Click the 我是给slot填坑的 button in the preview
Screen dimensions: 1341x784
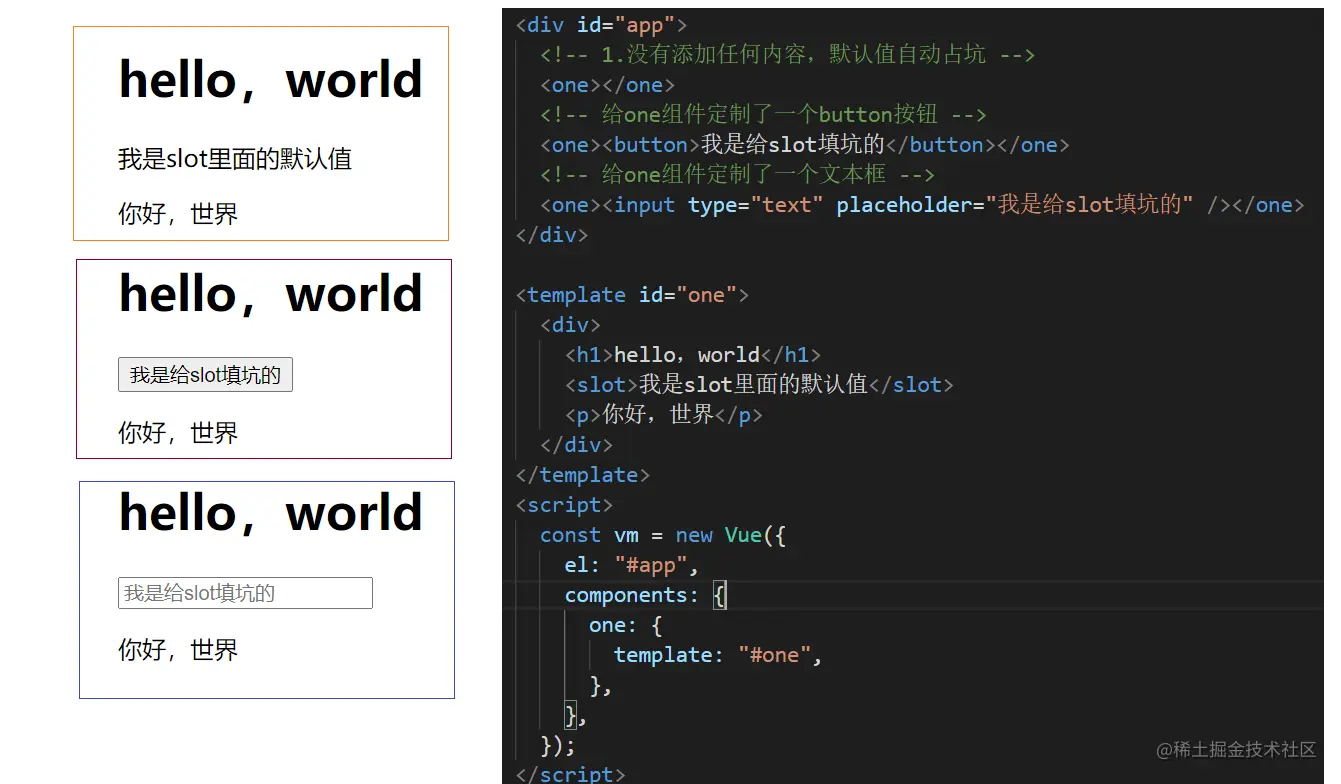(205, 375)
